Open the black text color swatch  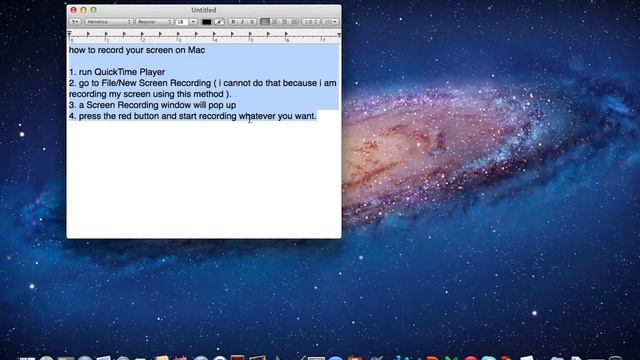coord(207,22)
